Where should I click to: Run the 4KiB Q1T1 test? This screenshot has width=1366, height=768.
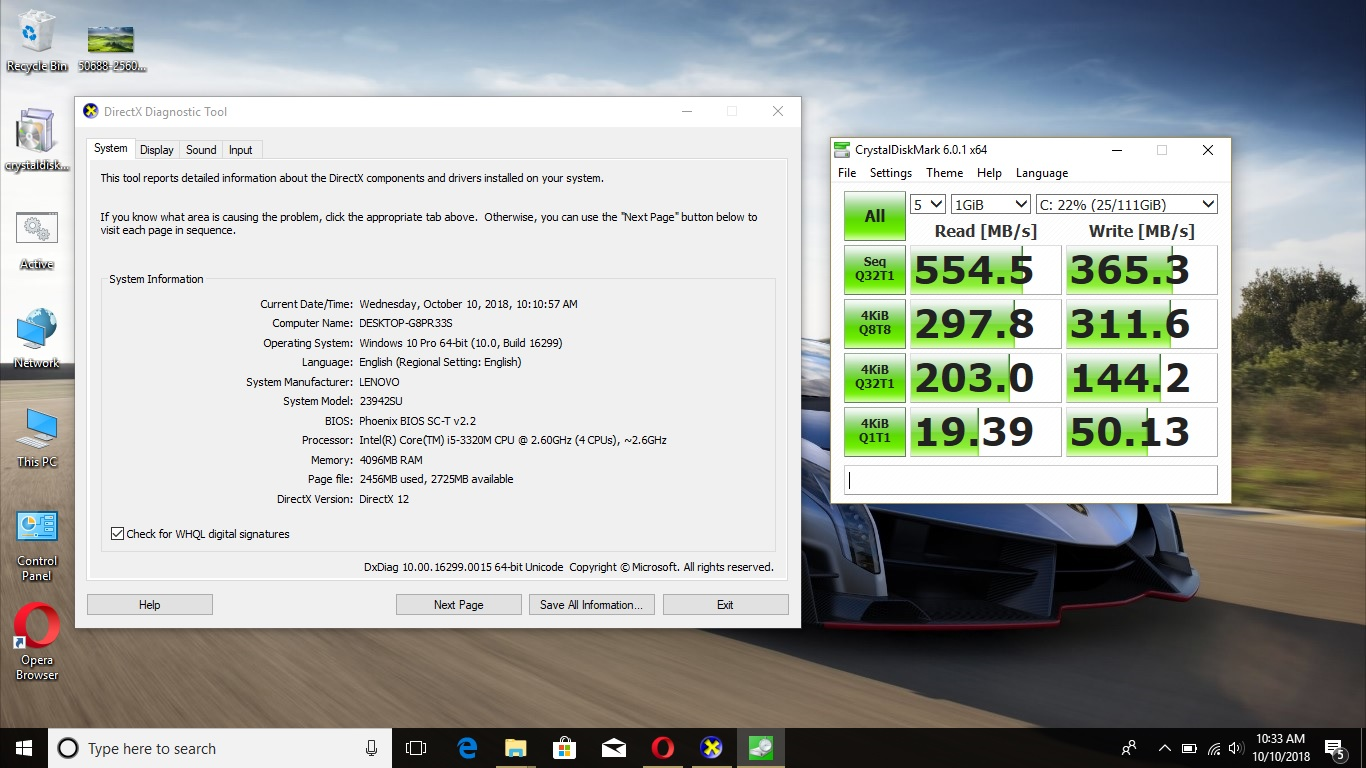[875, 432]
